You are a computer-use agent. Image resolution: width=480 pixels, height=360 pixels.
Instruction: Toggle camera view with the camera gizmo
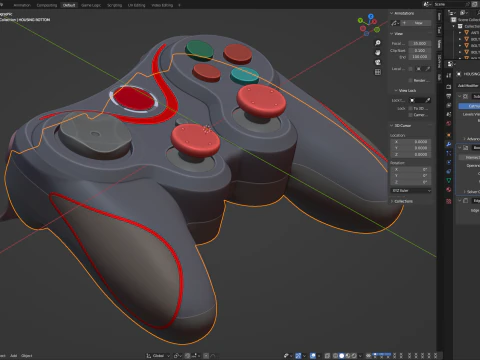[x=378, y=62]
